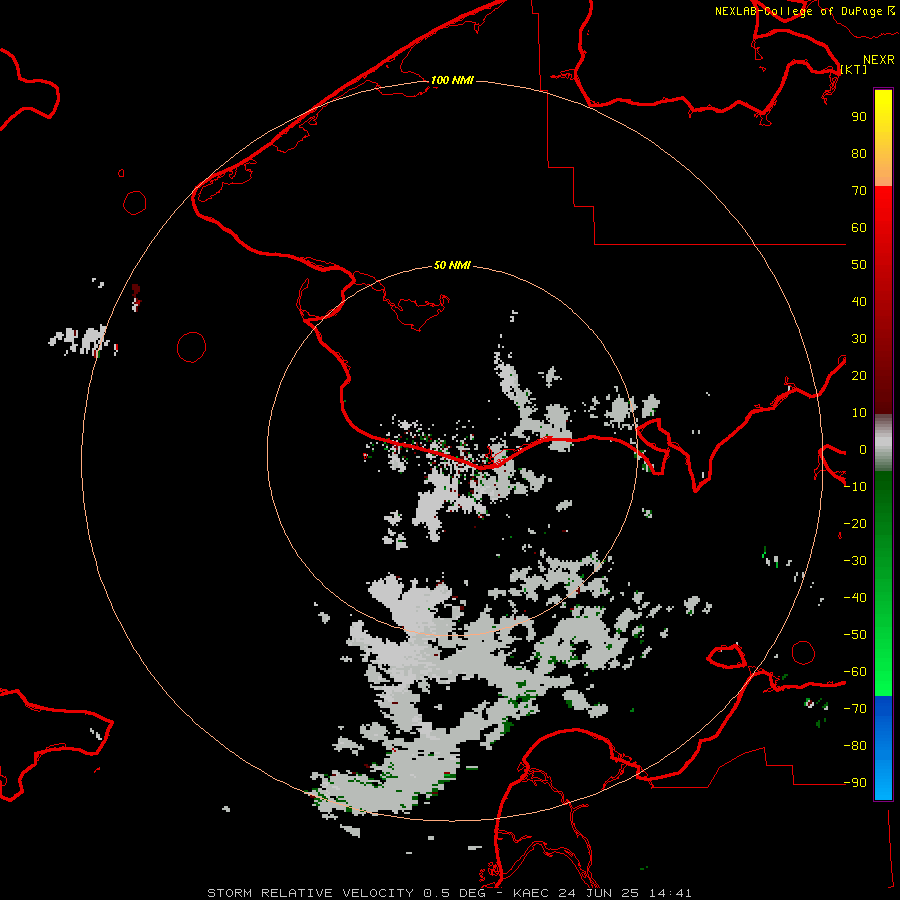Click the -10 value on the velocity scale
The height and width of the screenshot is (900, 900).
[x=855, y=487]
